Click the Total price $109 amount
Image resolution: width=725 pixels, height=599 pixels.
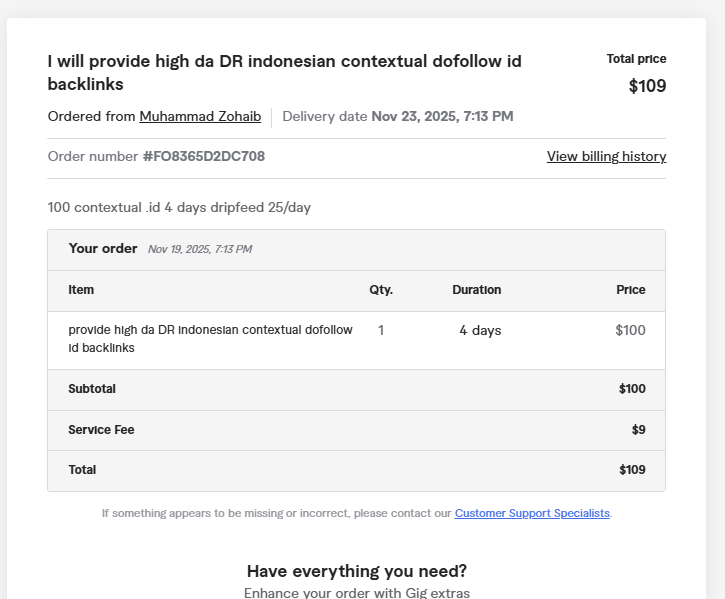tap(647, 86)
